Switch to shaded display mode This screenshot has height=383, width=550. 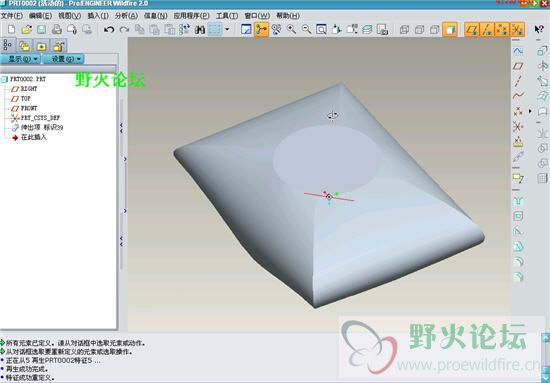450,29
